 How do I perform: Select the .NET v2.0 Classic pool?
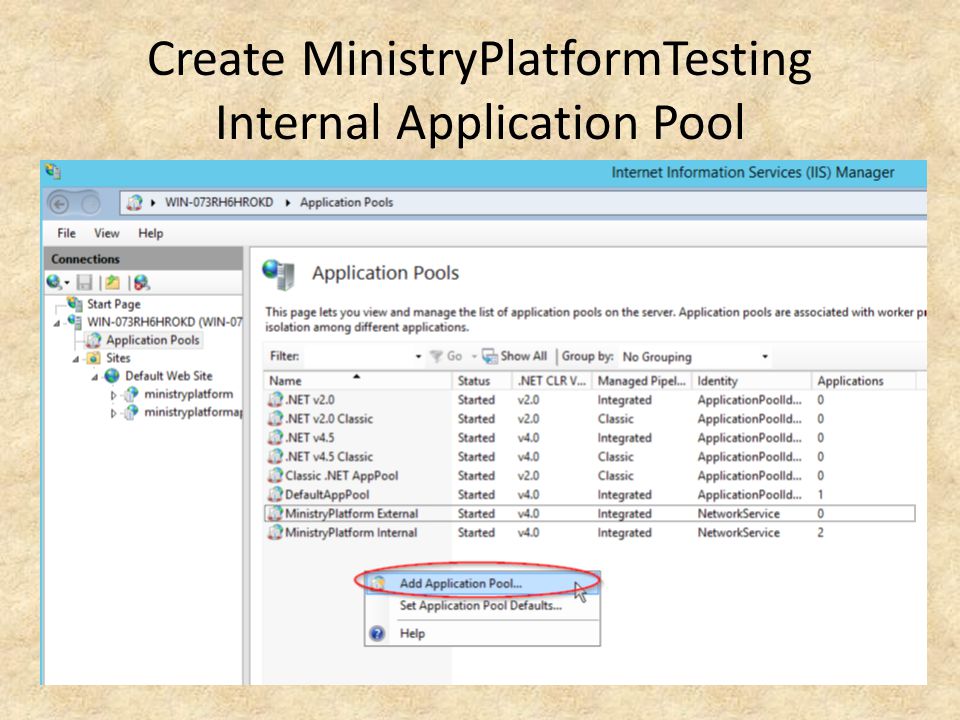(x=590, y=419)
